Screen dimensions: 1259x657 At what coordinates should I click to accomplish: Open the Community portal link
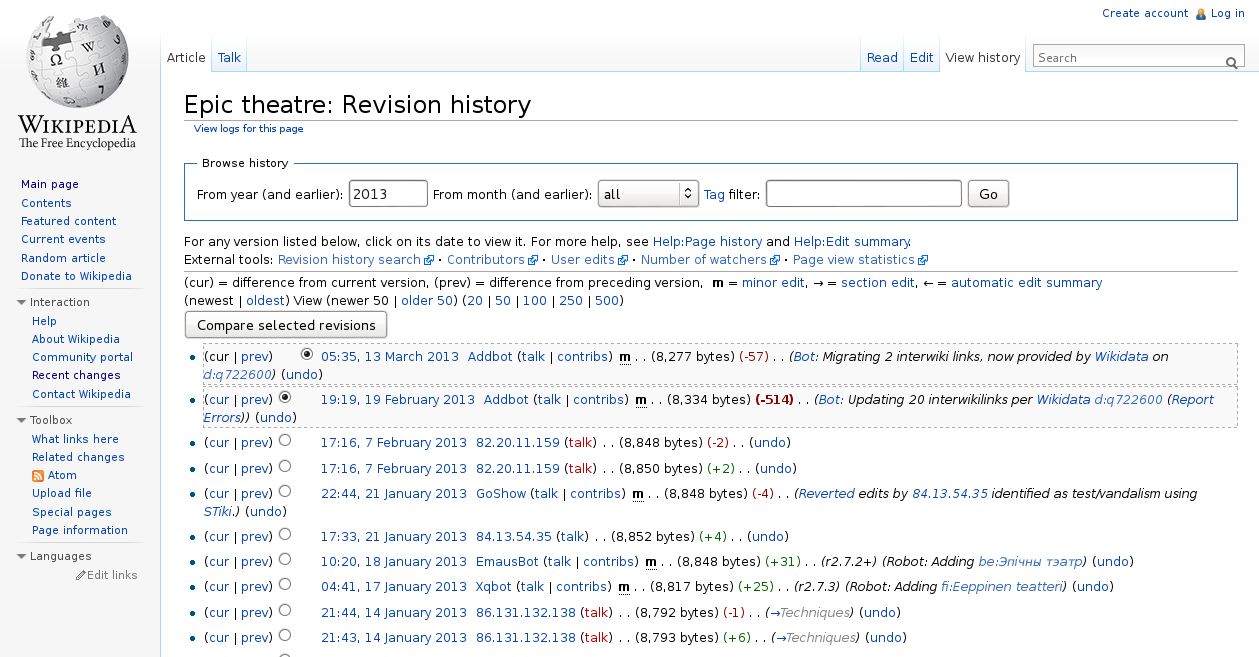[x=82, y=357]
